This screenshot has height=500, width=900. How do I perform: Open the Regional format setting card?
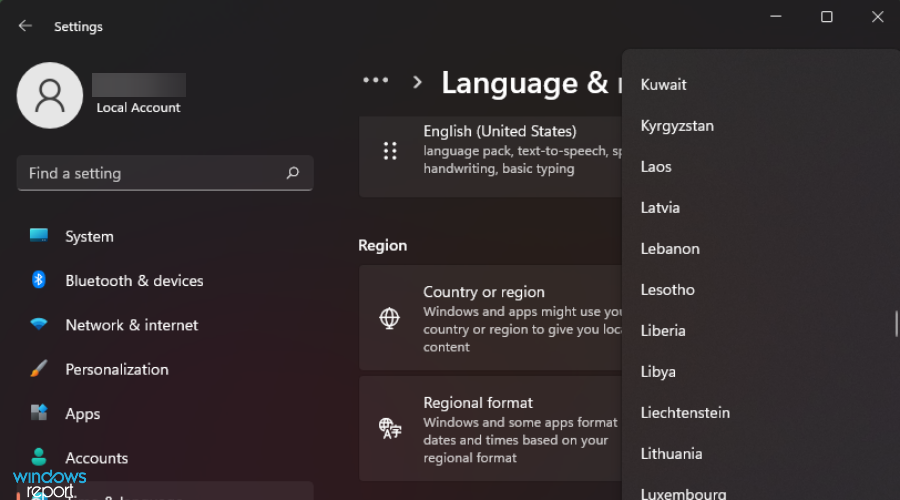point(490,430)
